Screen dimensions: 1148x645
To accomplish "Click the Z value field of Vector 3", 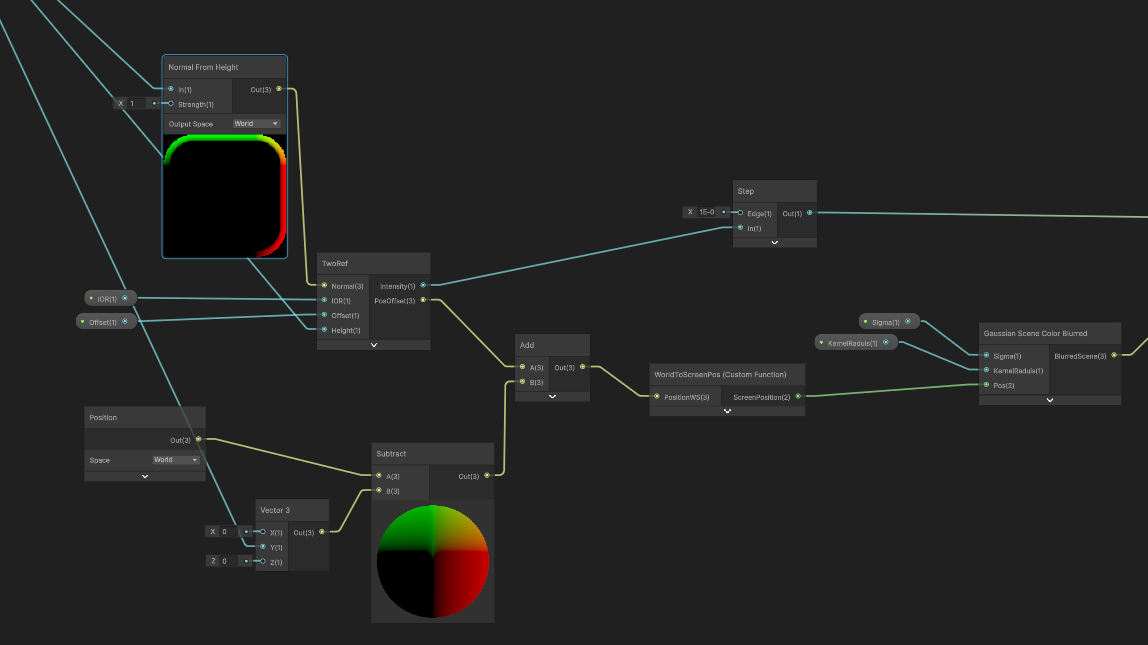I will point(228,561).
